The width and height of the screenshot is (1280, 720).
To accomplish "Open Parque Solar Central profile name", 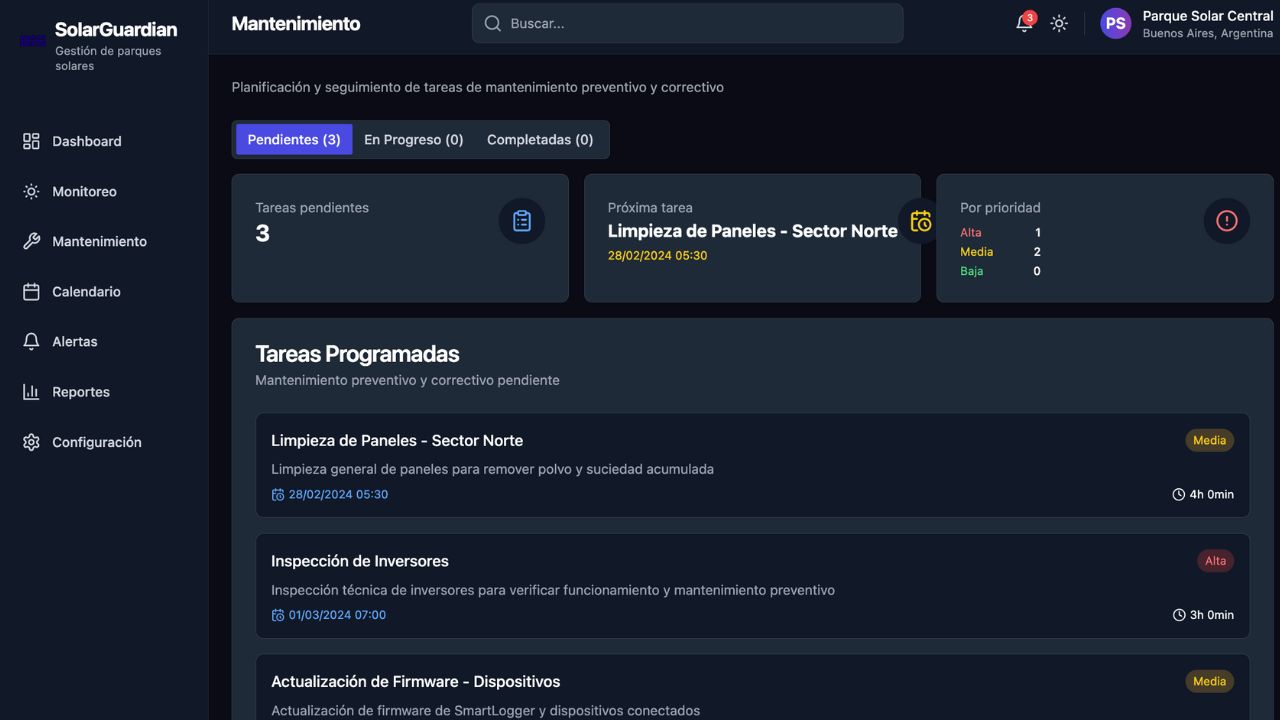I will 1208,16.
